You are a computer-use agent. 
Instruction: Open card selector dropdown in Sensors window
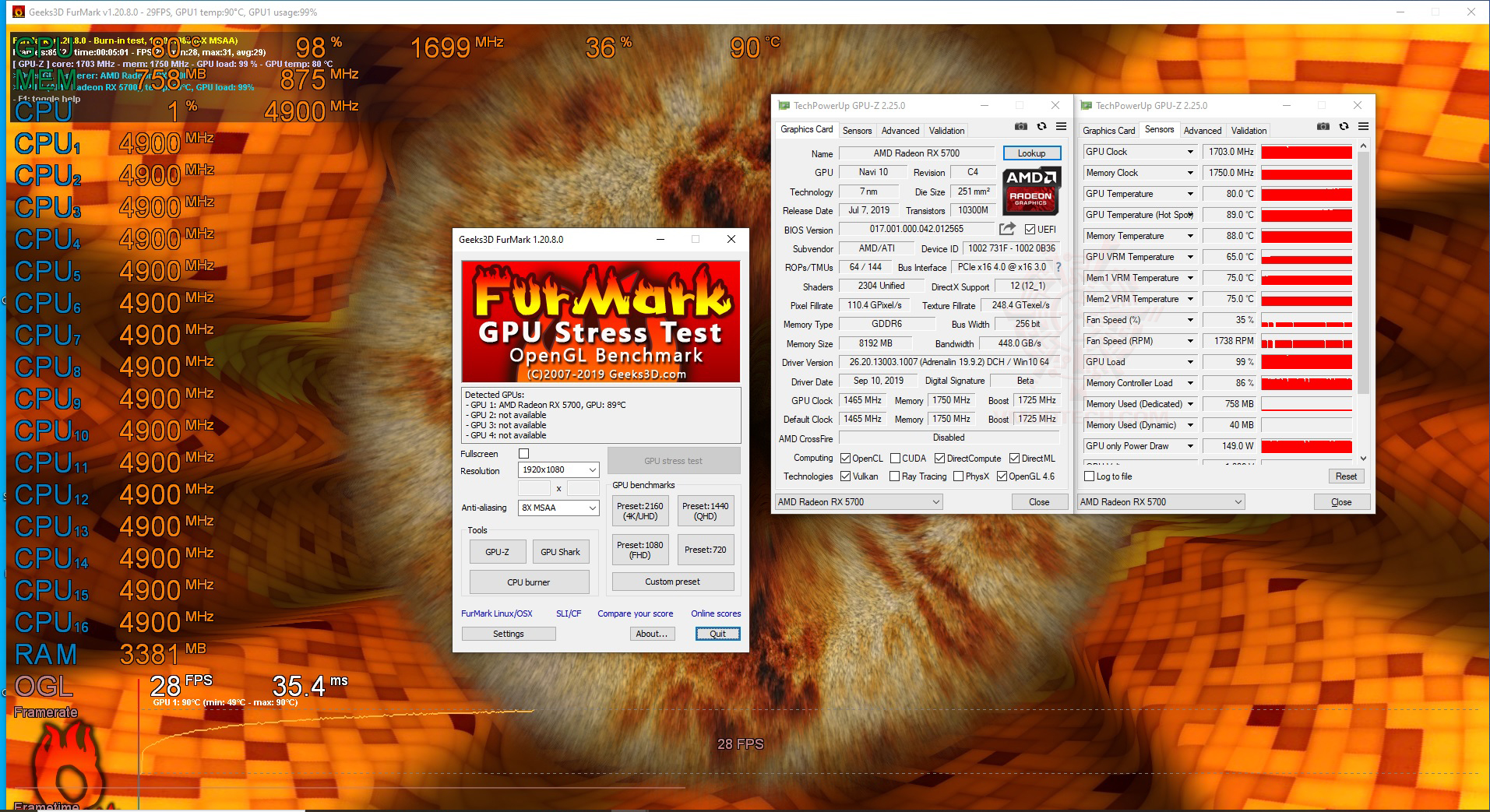point(1161,502)
